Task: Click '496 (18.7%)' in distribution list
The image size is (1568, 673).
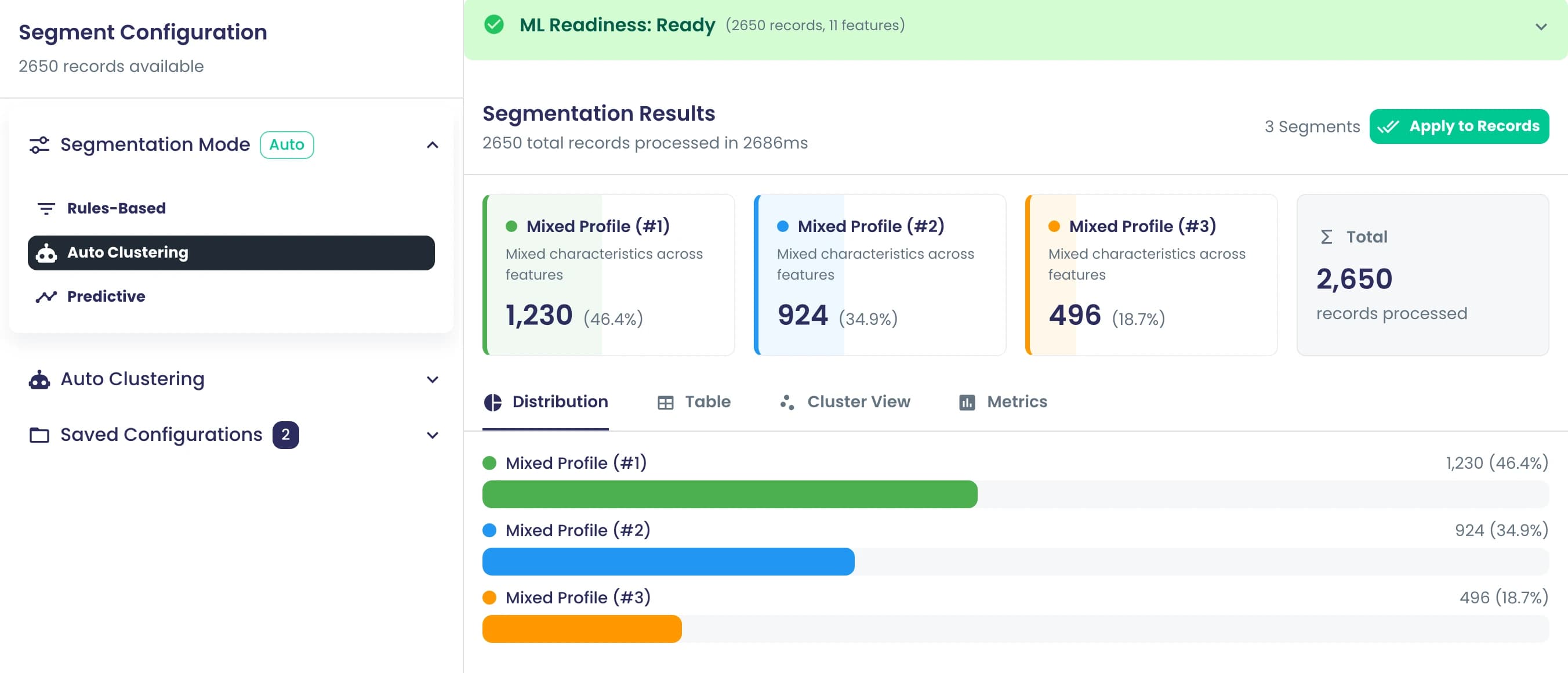Action: pos(1504,598)
